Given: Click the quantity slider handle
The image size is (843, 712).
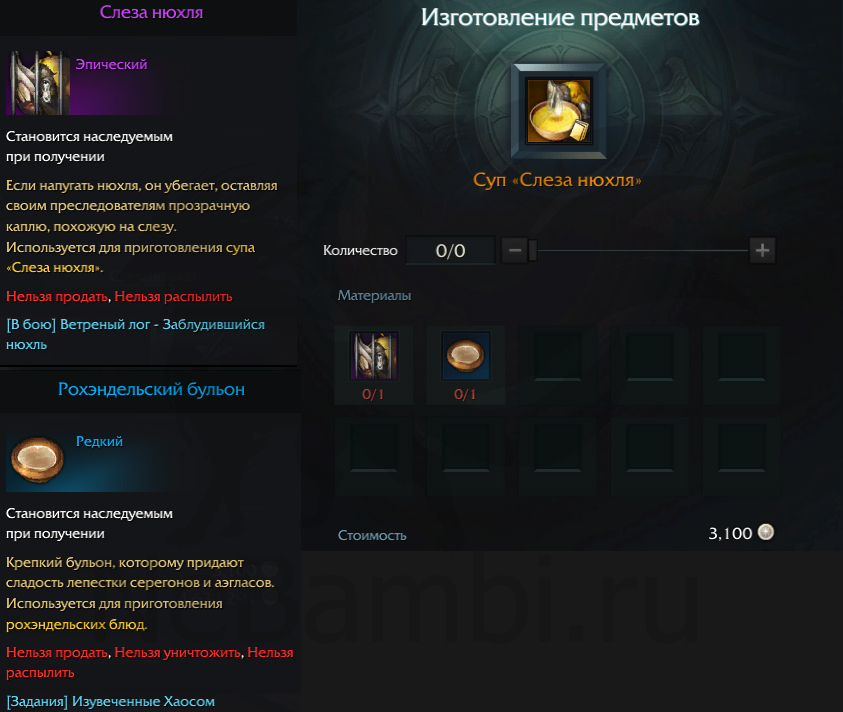Looking at the screenshot, I should (x=533, y=251).
